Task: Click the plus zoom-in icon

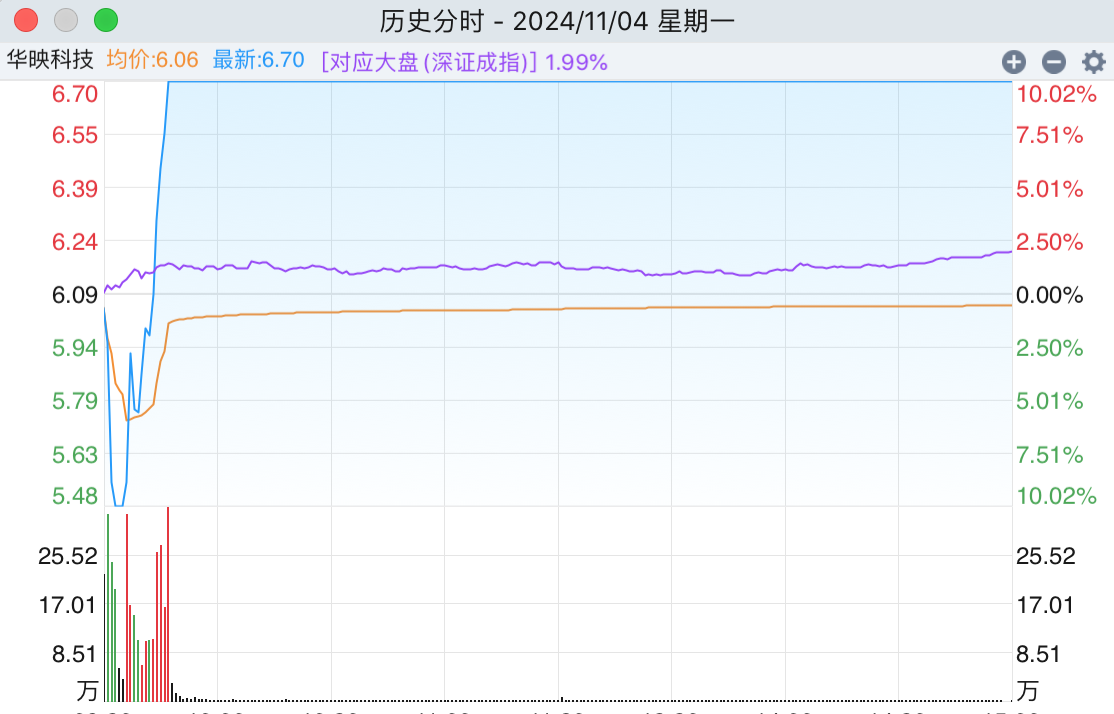Action: 1014,63
